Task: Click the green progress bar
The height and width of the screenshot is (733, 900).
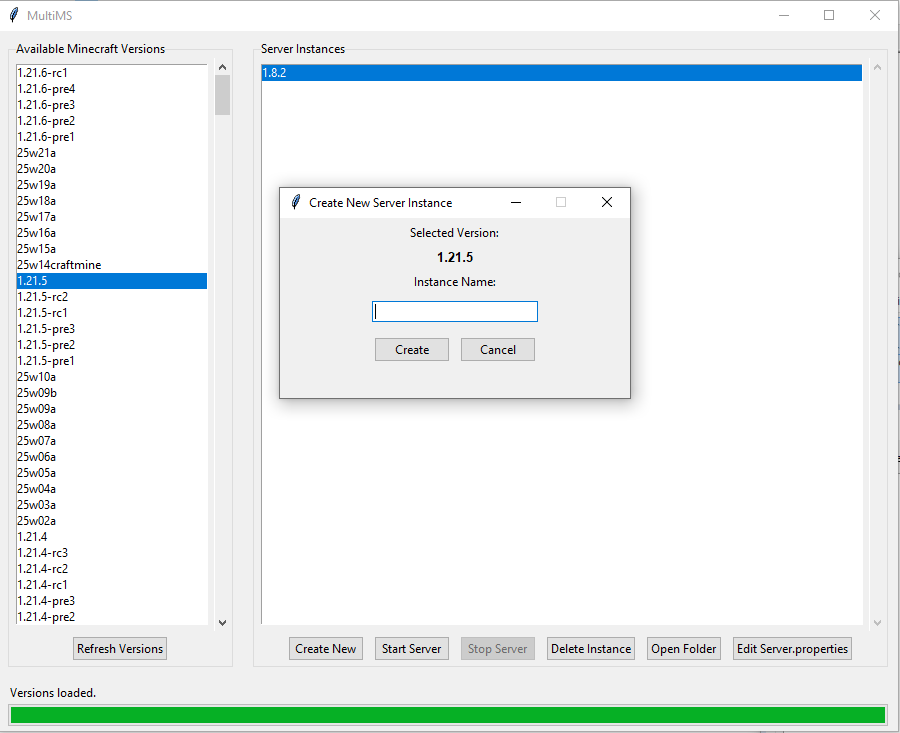Action: pos(448,715)
